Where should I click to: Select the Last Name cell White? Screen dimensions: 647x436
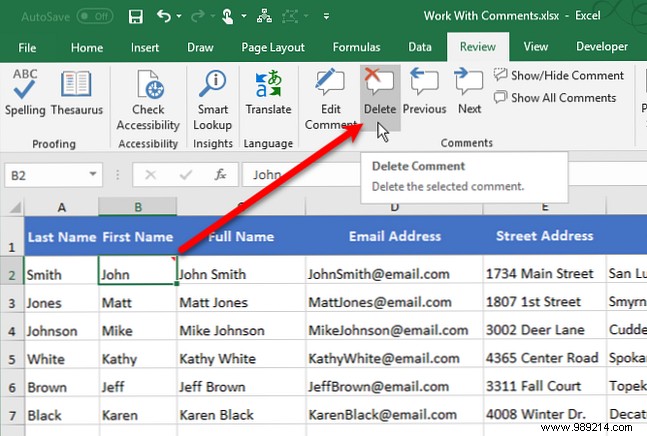click(61, 354)
